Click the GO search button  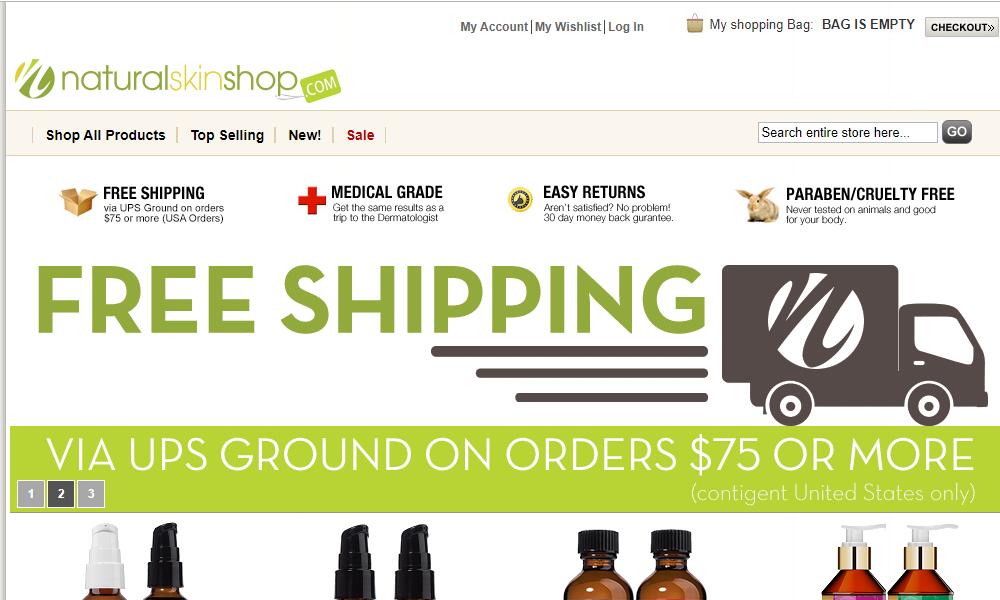pyautogui.click(x=957, y=132)
